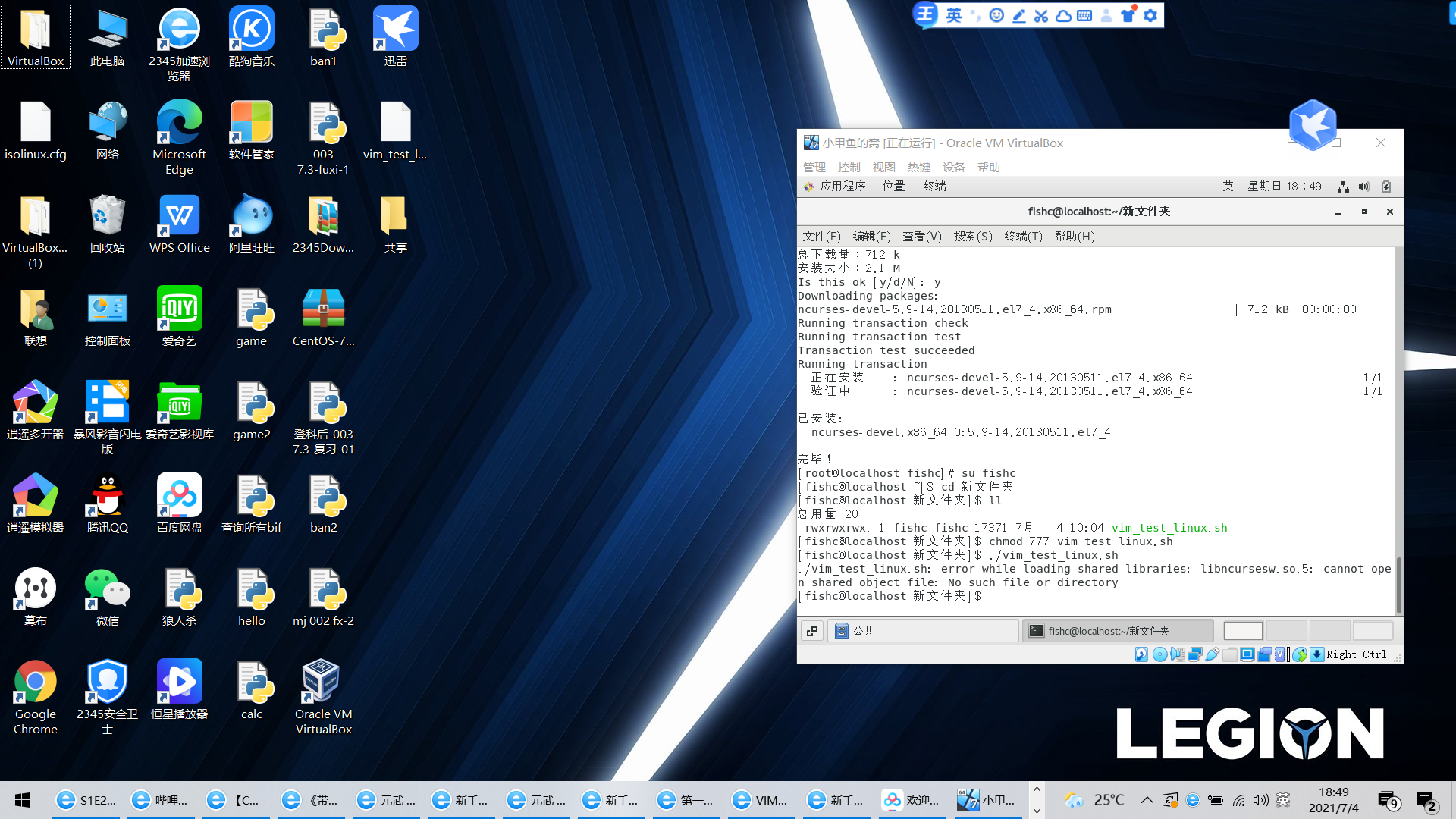This screenshot has height=819, width=1456.
Task: Select the 回收站 recycle bin icon
Action: 108,224
